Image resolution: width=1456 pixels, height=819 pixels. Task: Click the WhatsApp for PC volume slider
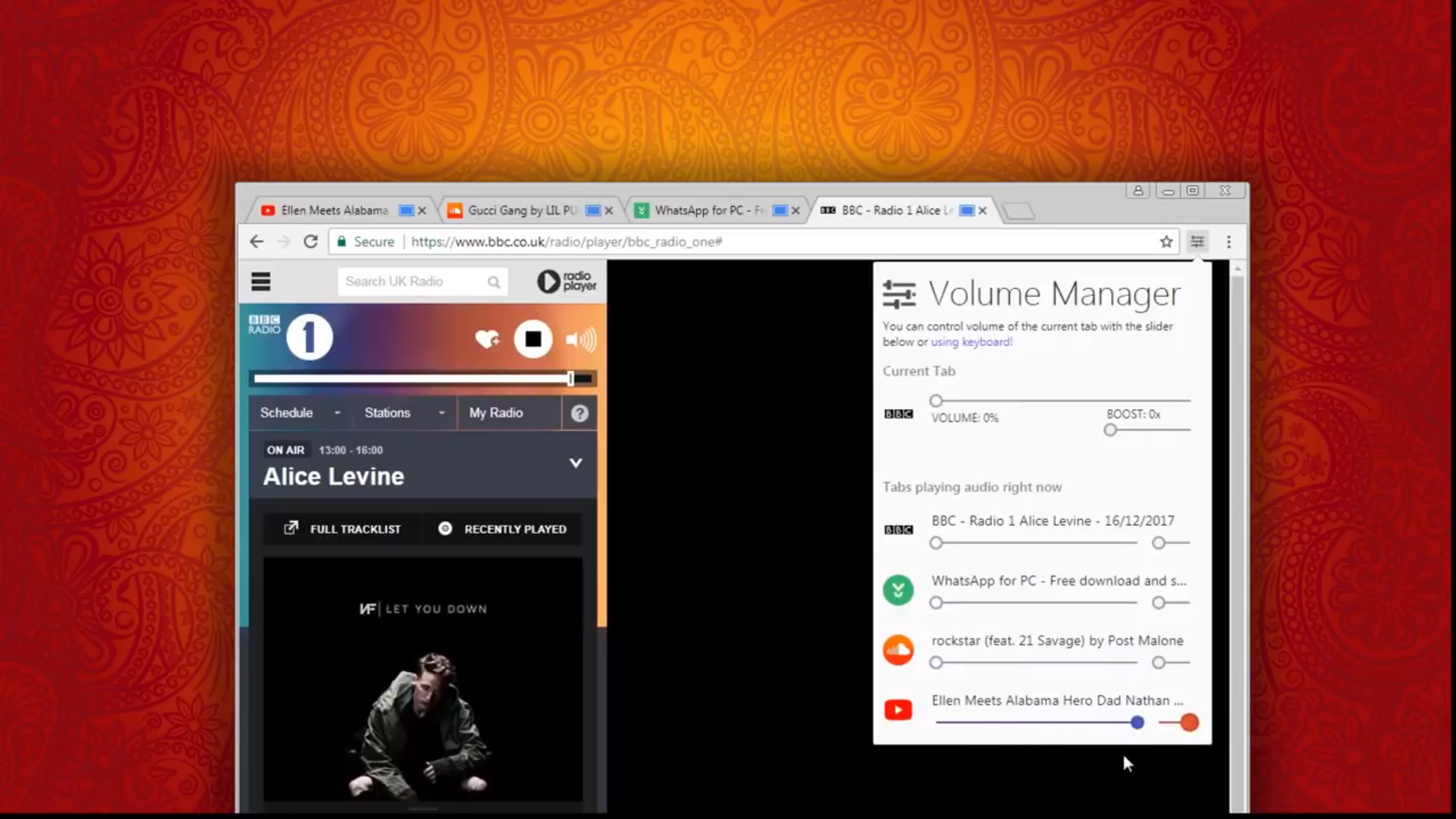coord(1034,603)
